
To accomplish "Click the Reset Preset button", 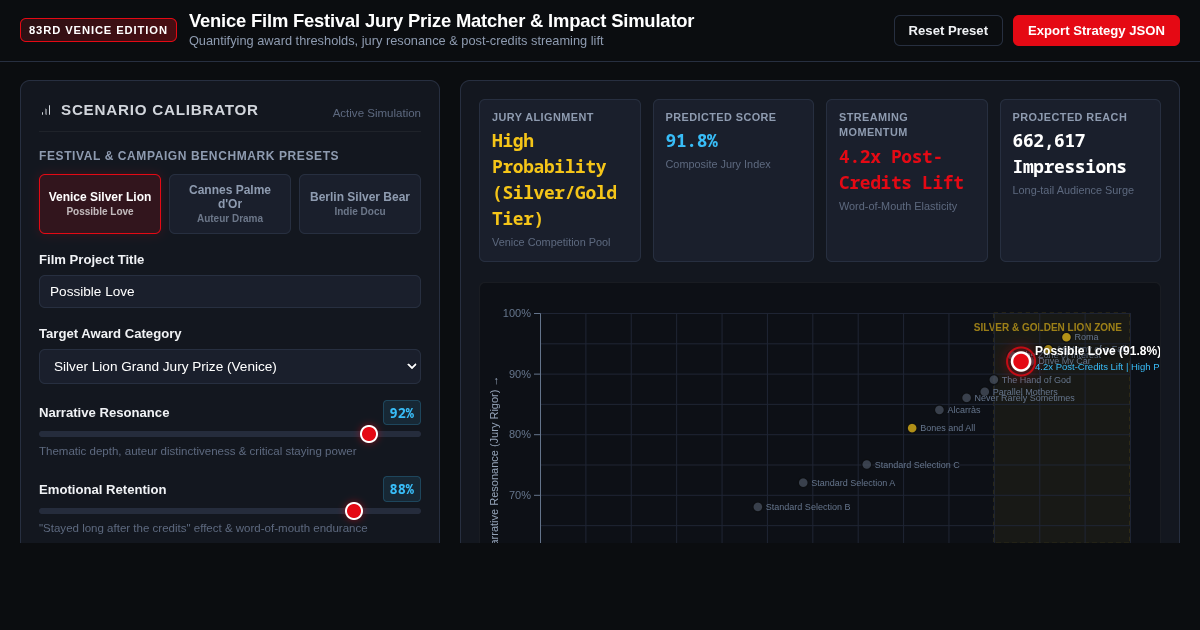I will click(948, 30).
